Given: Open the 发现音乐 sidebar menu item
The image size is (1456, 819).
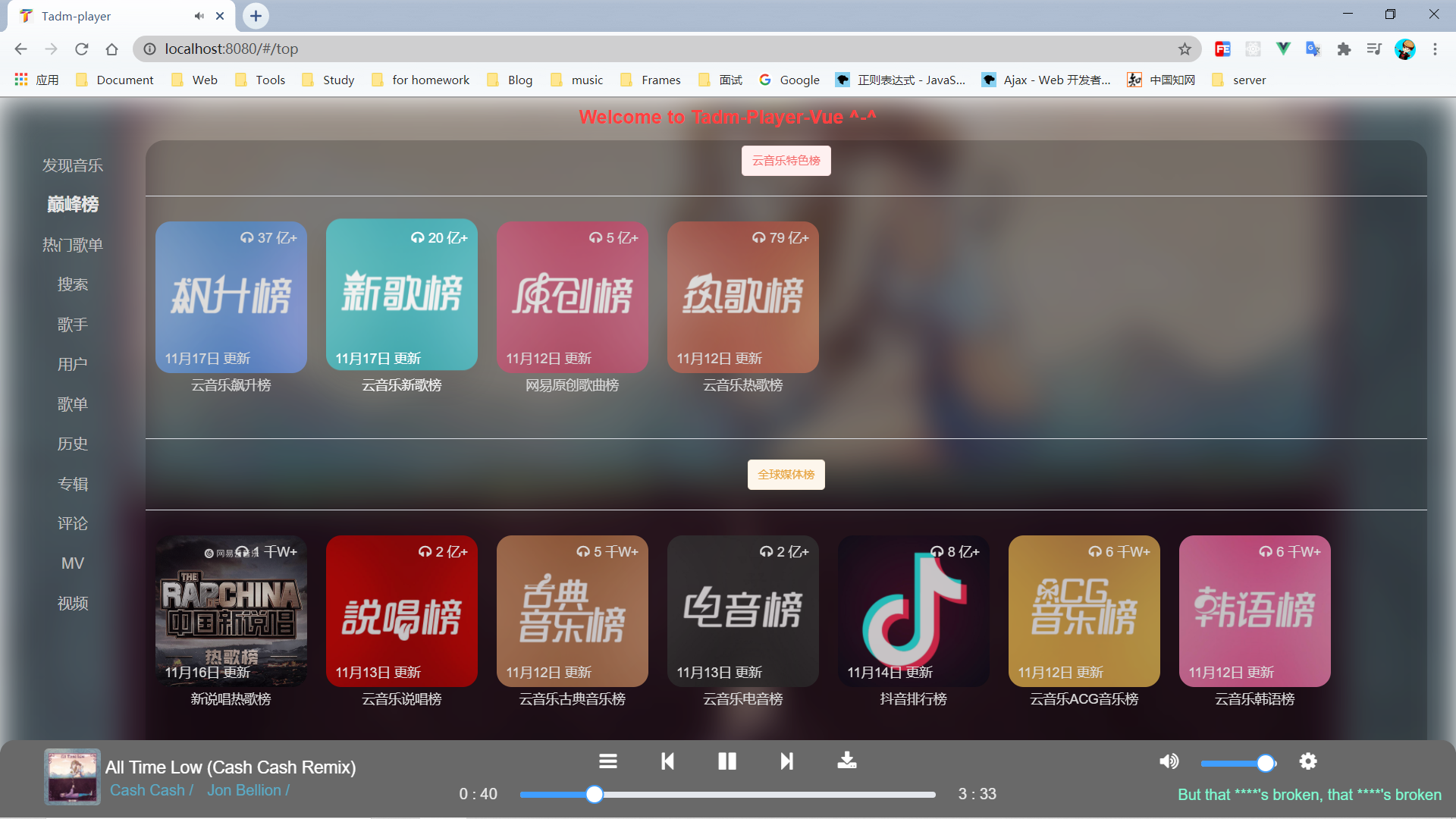Looking at the screenshot, I should tap(73, 165).
